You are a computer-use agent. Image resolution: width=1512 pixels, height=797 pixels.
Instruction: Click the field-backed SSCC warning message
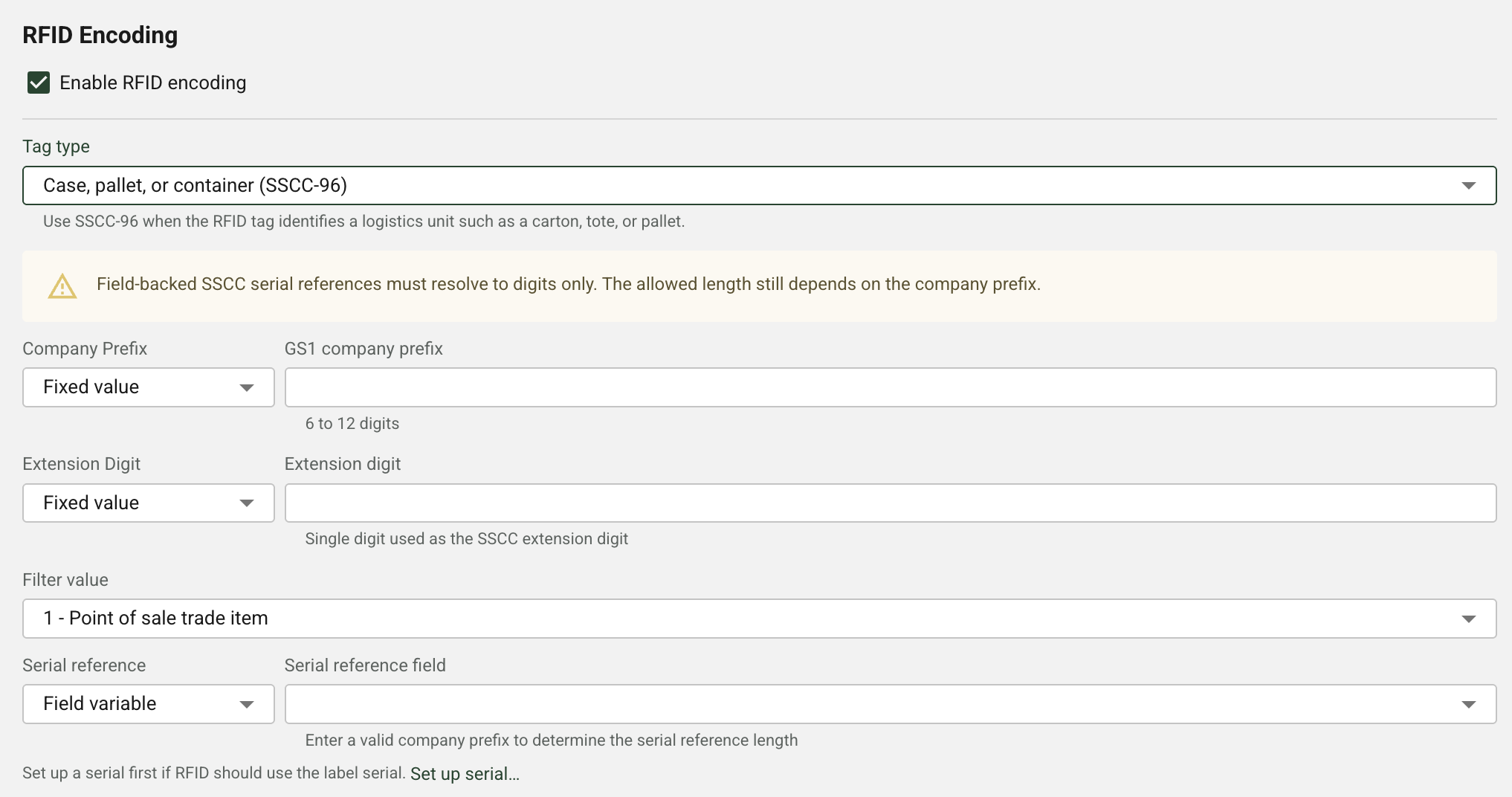[x=569, y=284]
